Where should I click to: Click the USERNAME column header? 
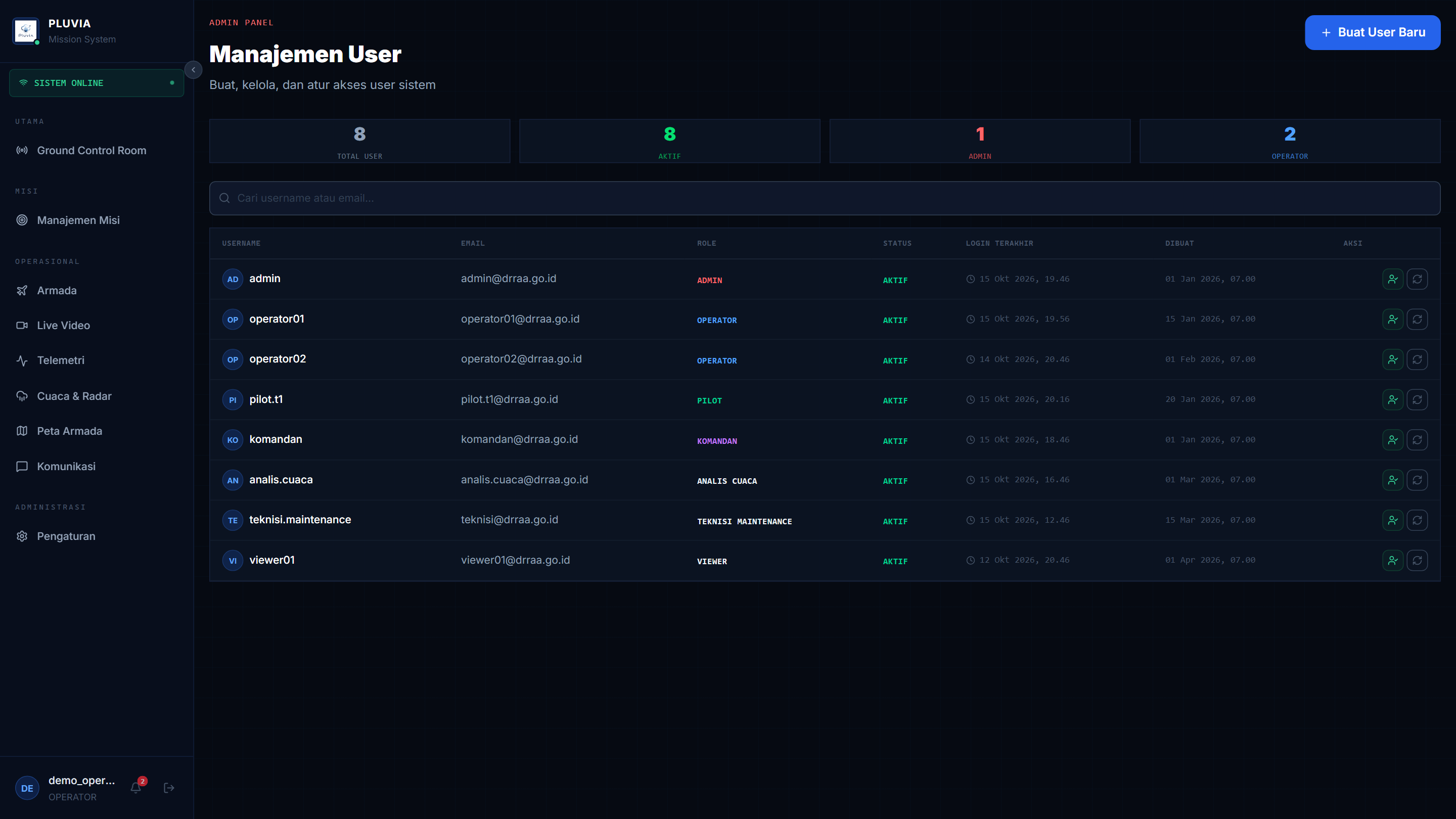(241, 243)
